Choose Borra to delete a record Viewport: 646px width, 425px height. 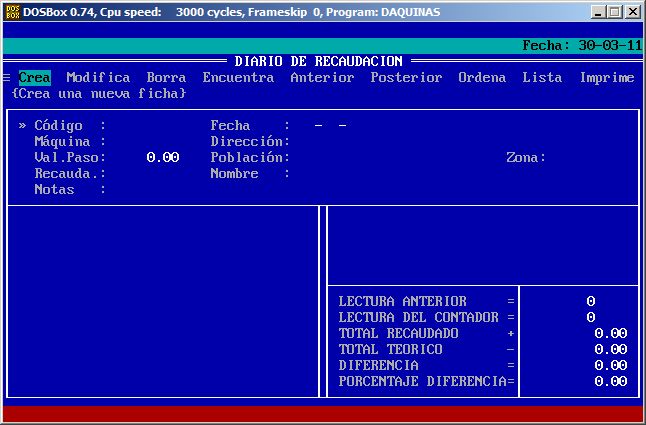click(x=166, y=78)
